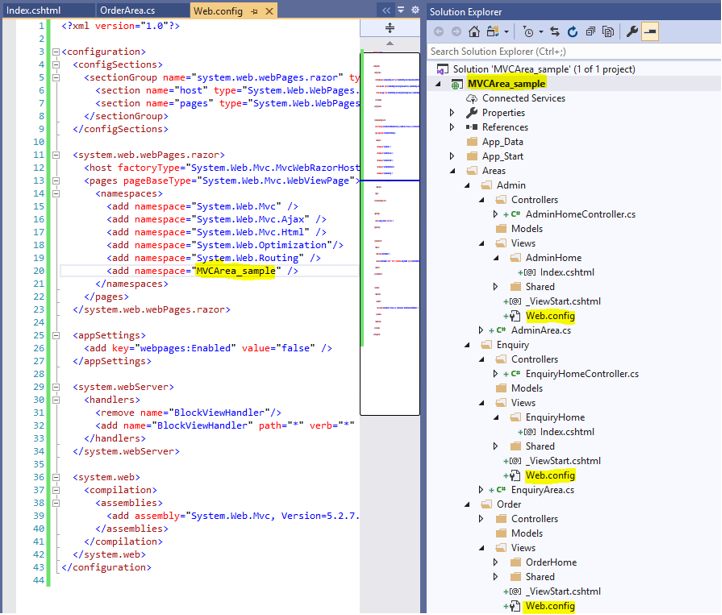Click the Admin folder icon
This screenshot has width=722, height=615.
(x=486, y=185)
